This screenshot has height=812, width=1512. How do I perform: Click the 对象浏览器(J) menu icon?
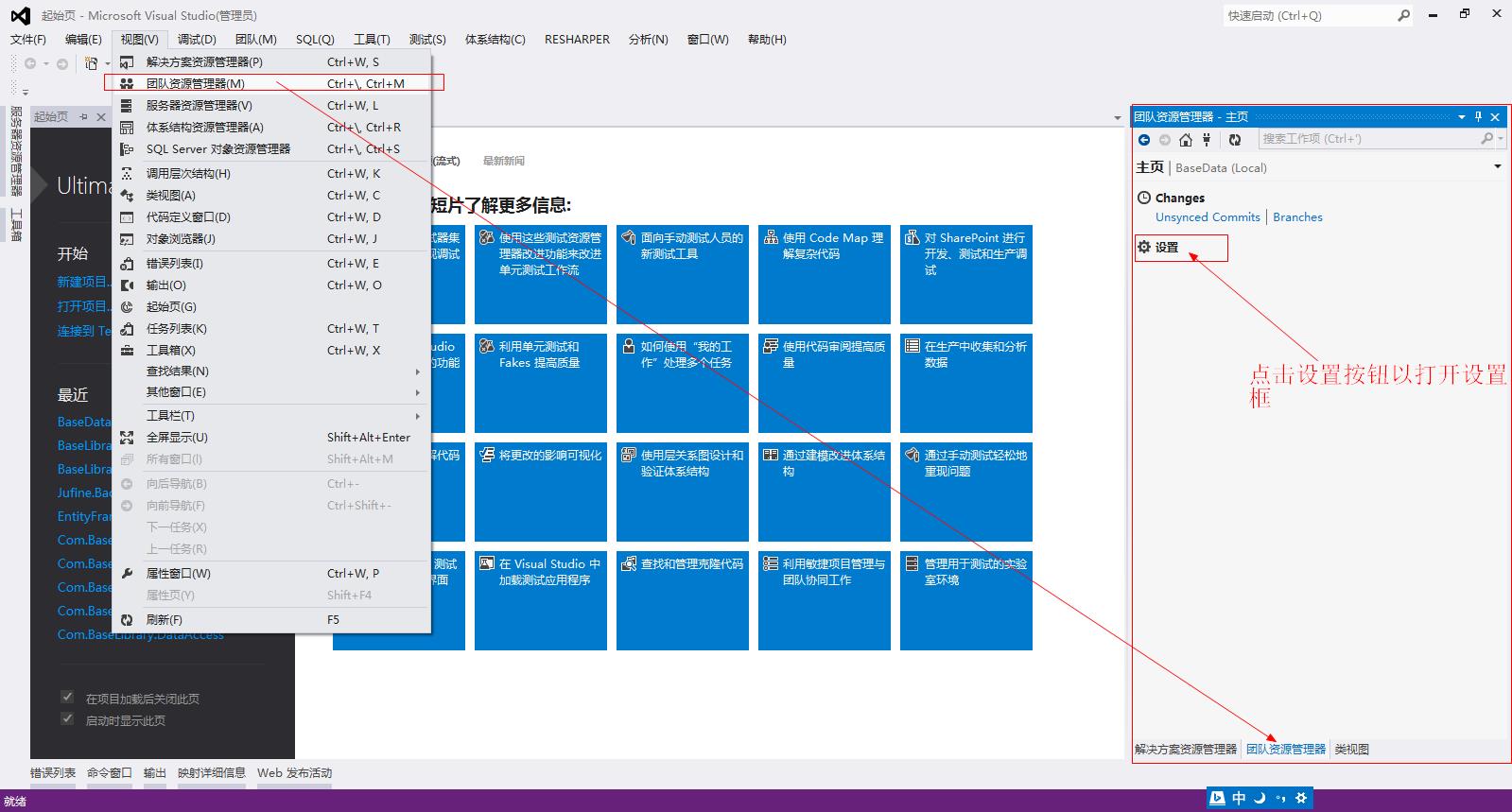click(x=127, y=239)
